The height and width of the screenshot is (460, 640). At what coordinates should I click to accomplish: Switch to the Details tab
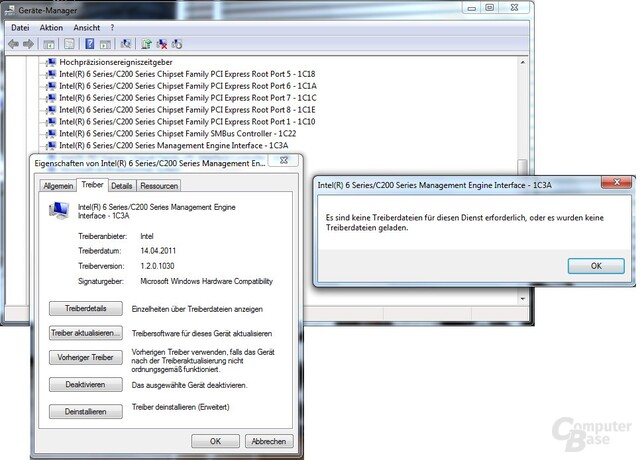click(122, 186)
